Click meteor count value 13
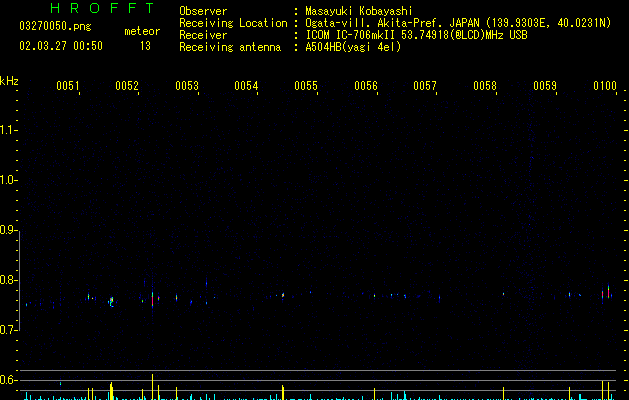Image resolution: width=629 pixels, height=400 pixels. click(x=145, y=46)
